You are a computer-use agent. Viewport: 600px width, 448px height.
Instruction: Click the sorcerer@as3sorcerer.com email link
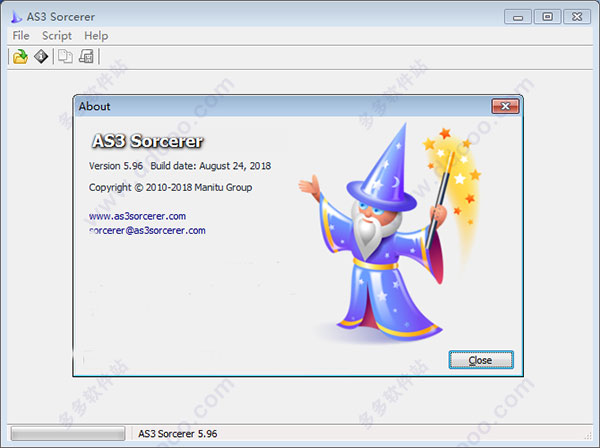click(x=147, y=230)
